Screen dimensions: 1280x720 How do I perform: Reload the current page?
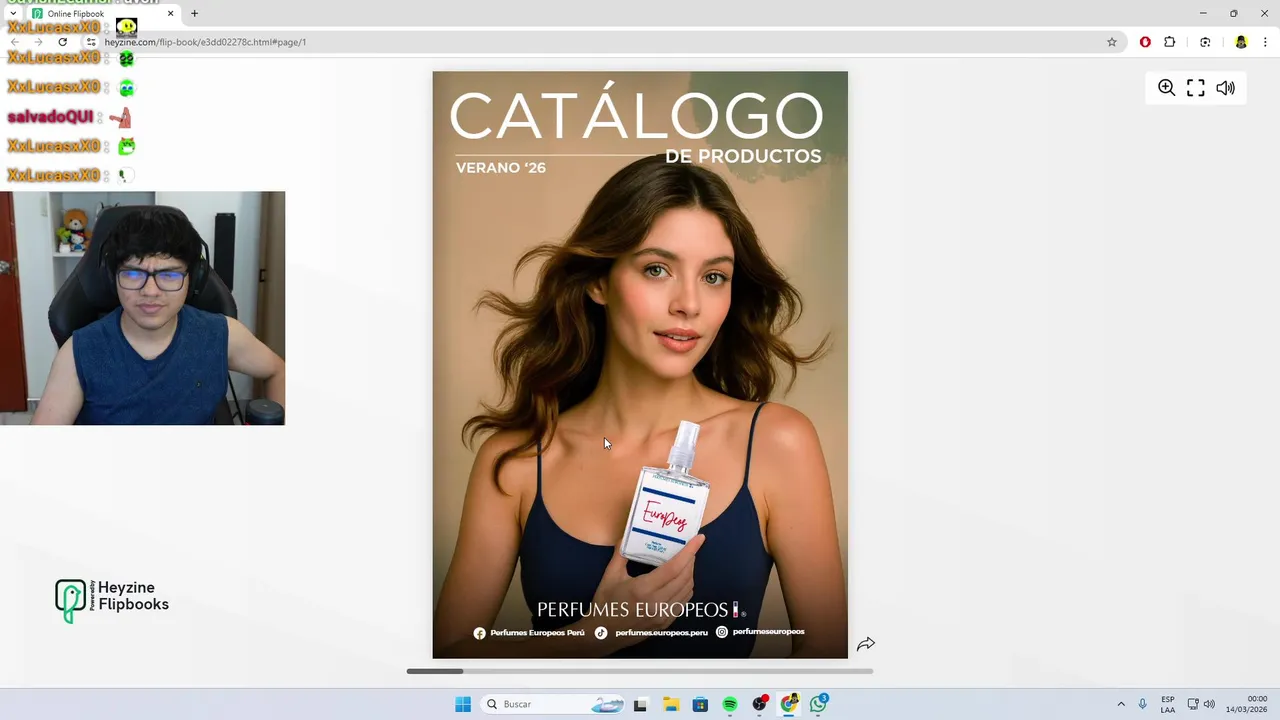[x=63, y=42]
